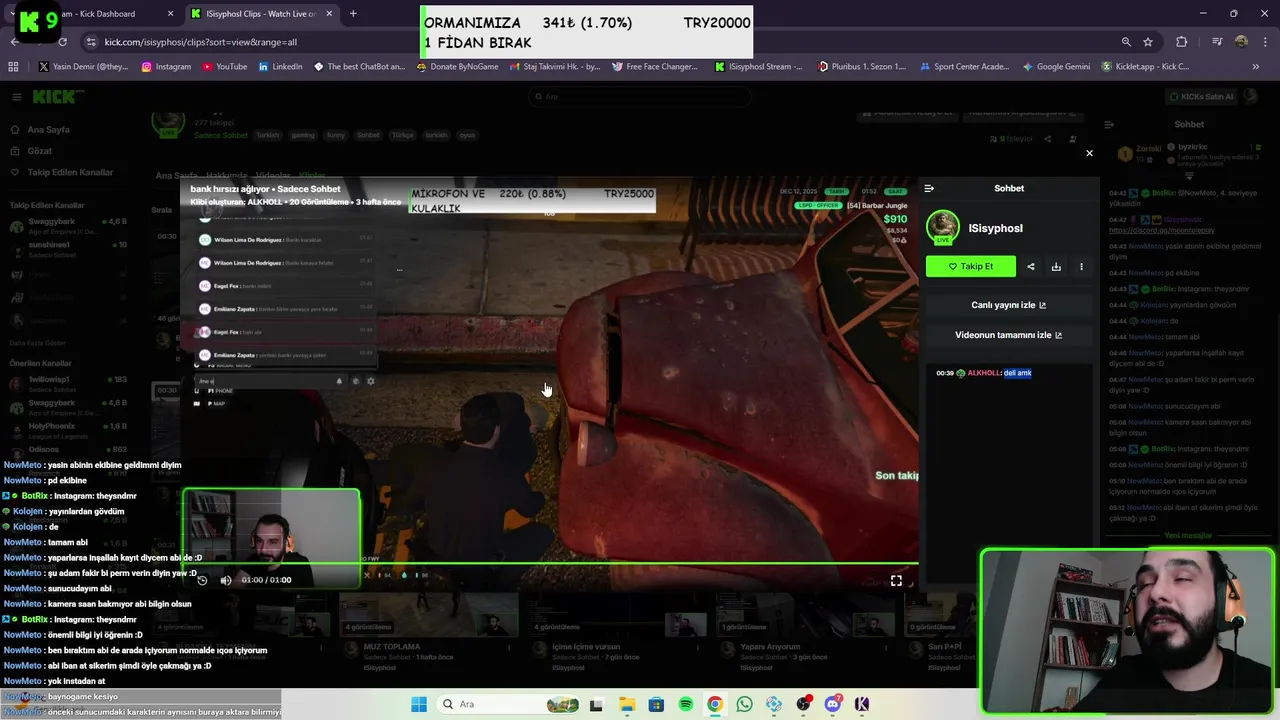Download the clip

tap(1056, 267)
